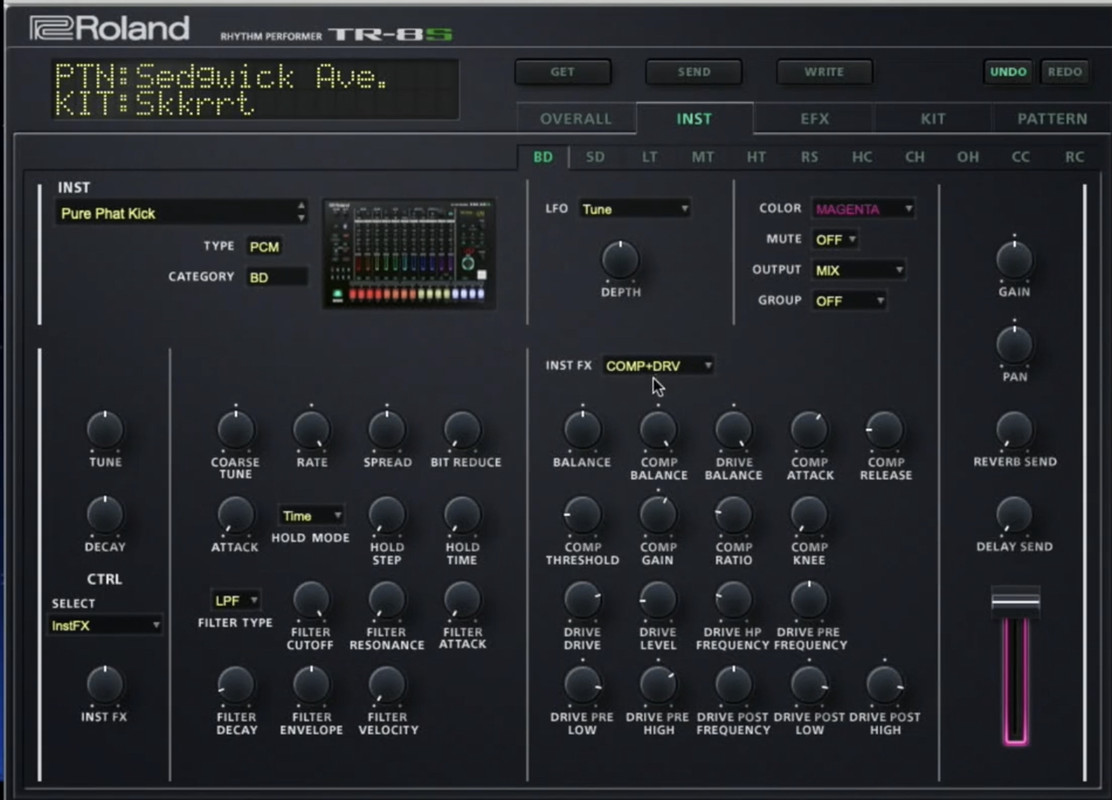The image size is (1112, 800).
Task: Select the INST tab
Action: tap(694, 118)
